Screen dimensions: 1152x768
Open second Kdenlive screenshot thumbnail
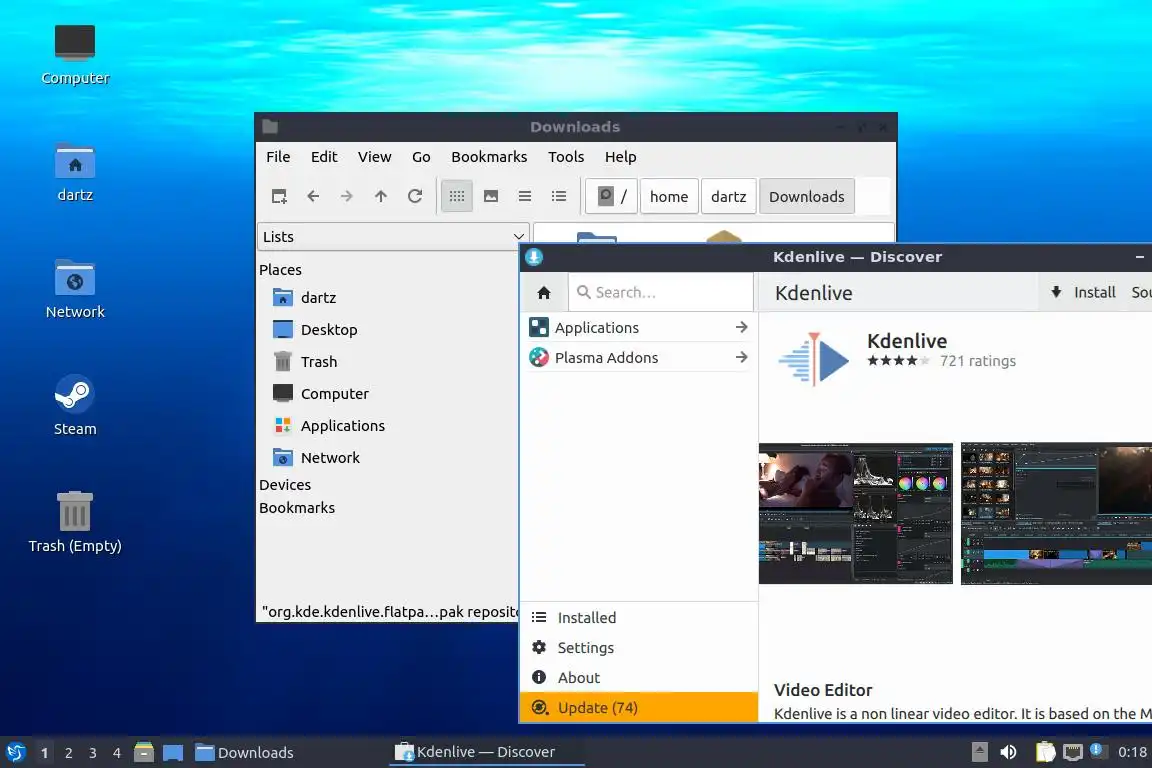[x=1056, y=513]
